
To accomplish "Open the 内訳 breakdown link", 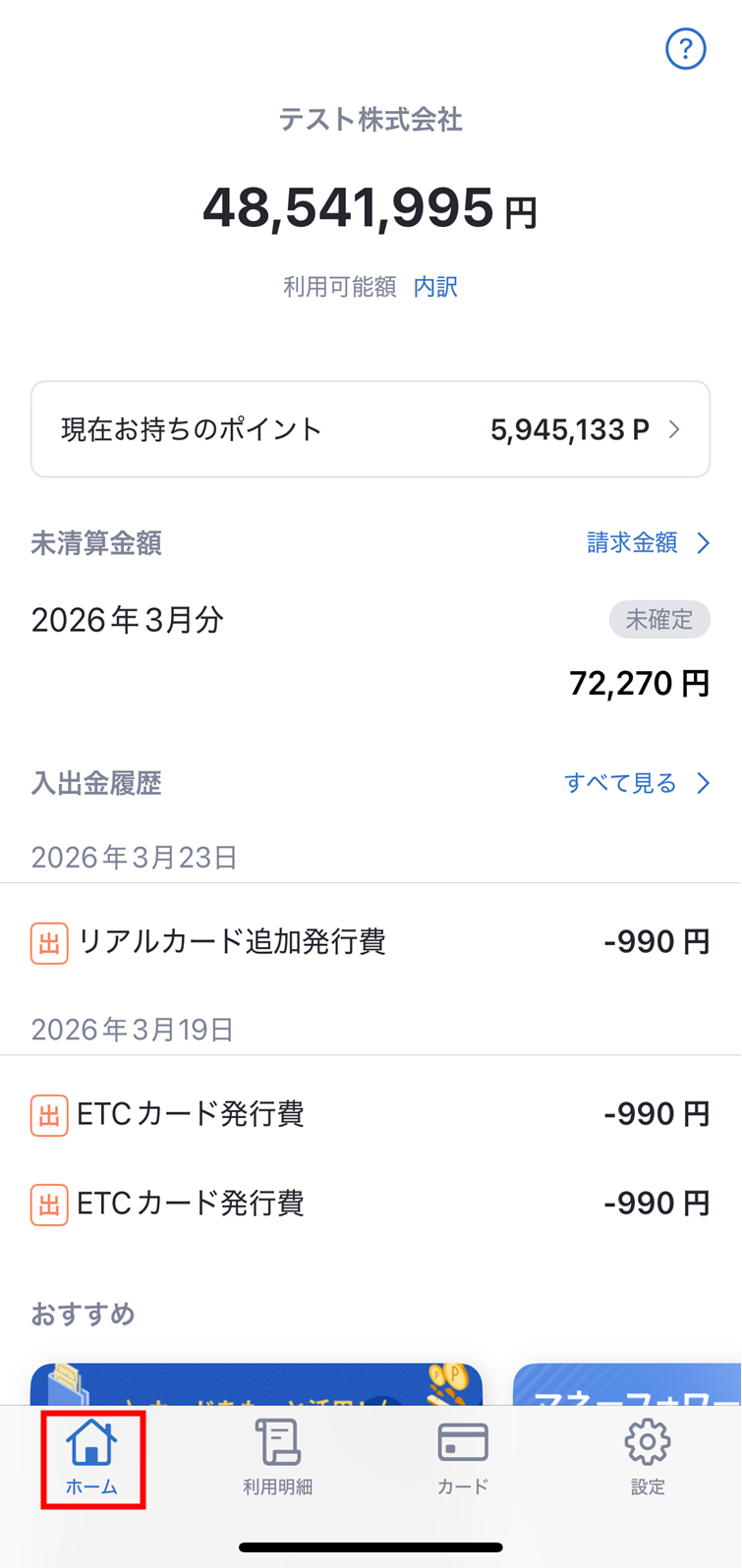I will [x=435, y=287].
